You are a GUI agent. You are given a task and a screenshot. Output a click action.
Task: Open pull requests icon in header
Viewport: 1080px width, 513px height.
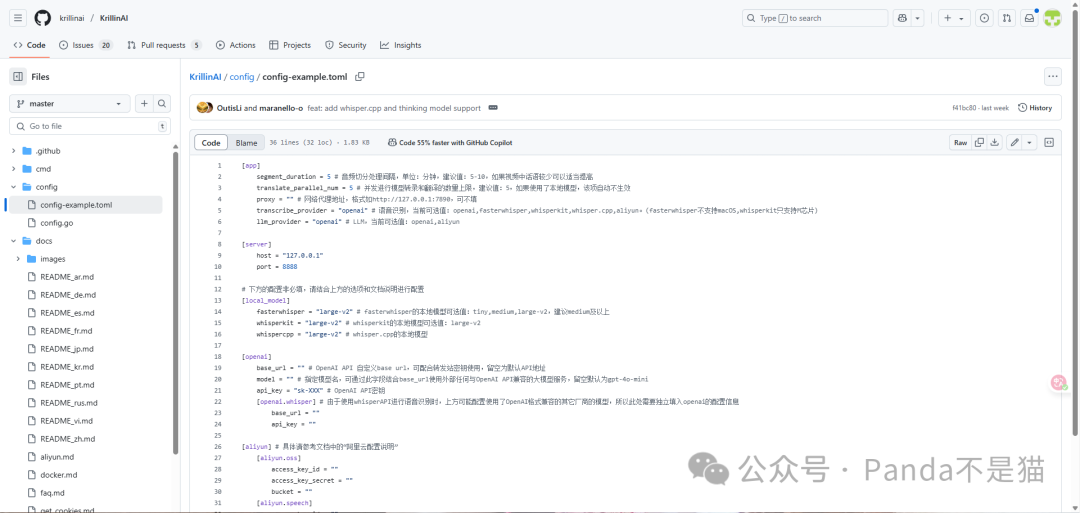1007,18
